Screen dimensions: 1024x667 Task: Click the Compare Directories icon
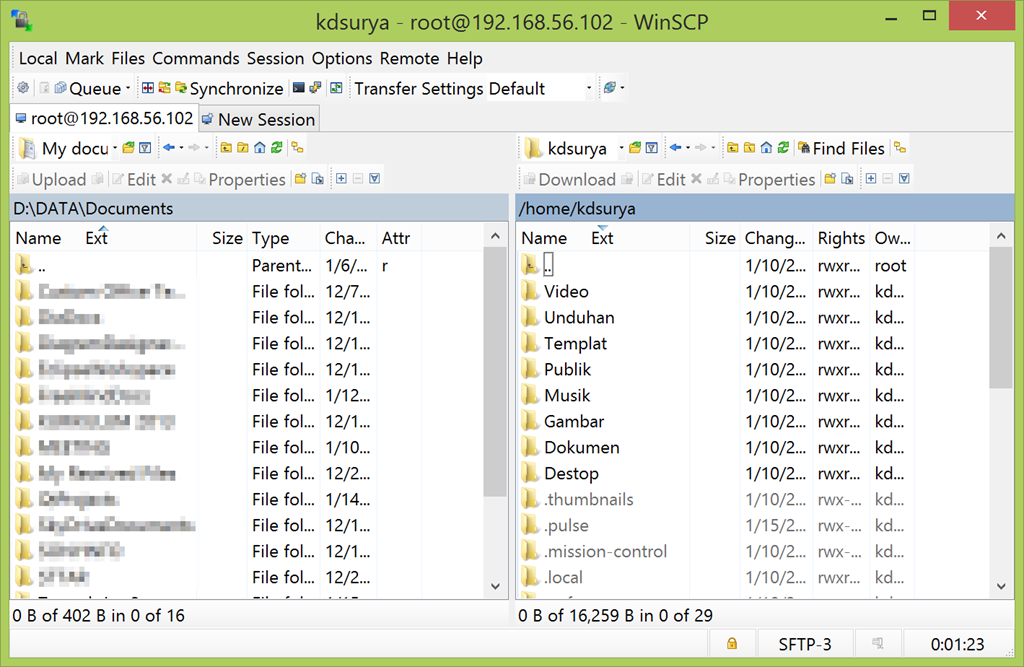148,88
